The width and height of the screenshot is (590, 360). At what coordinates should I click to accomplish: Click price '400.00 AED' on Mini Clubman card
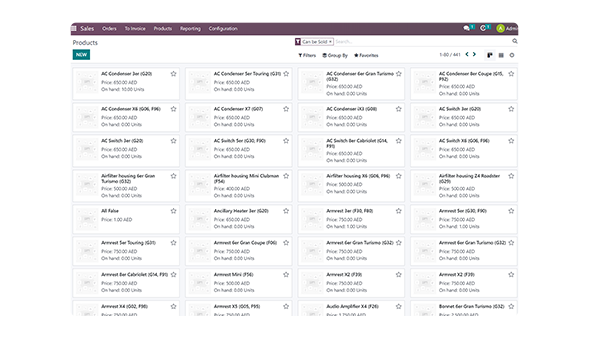[x=237, y=189]
